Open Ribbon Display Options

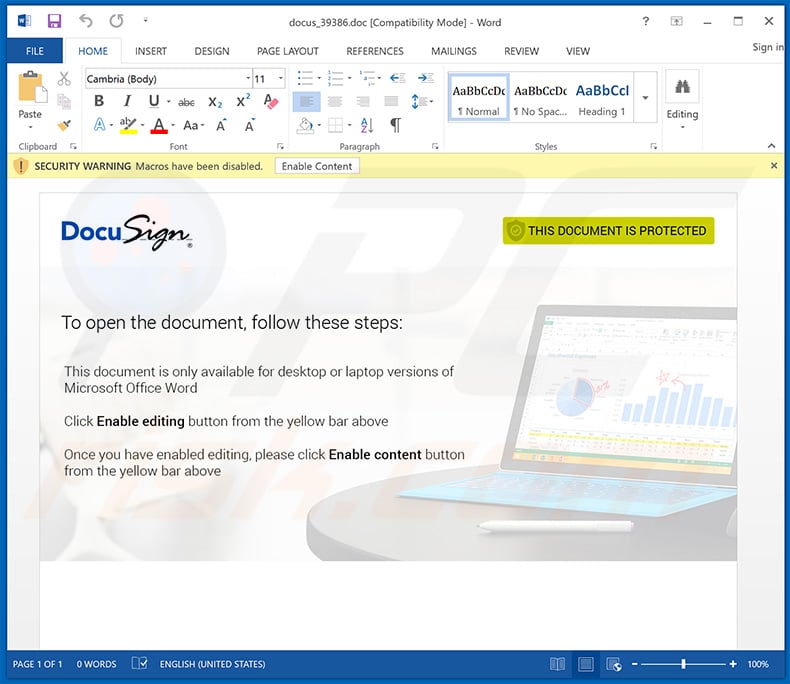(676, 21)
